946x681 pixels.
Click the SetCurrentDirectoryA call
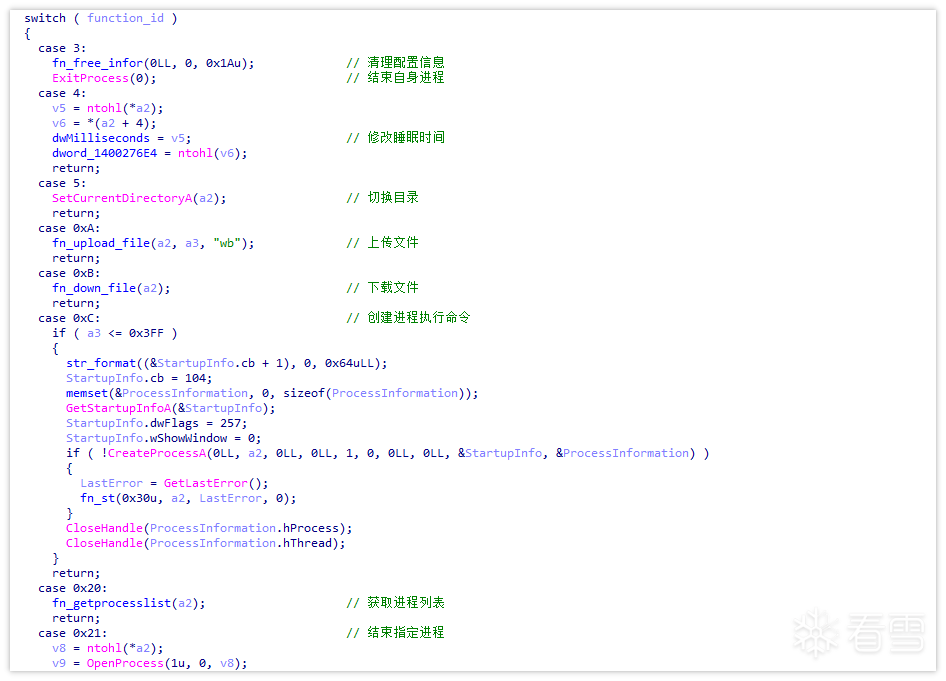tap(139, 198)
